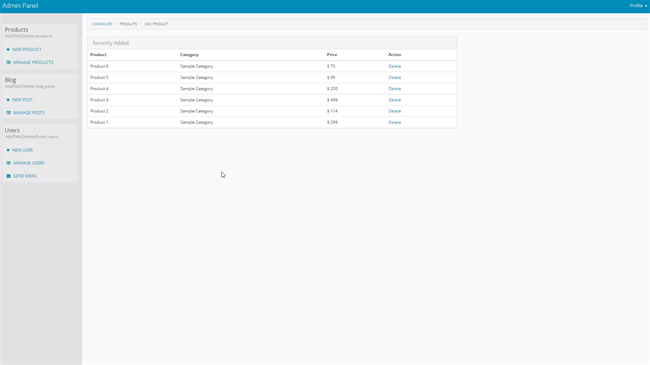Click the Admin Panel title
The image size is (650, 365).
[x=20, y=5]
